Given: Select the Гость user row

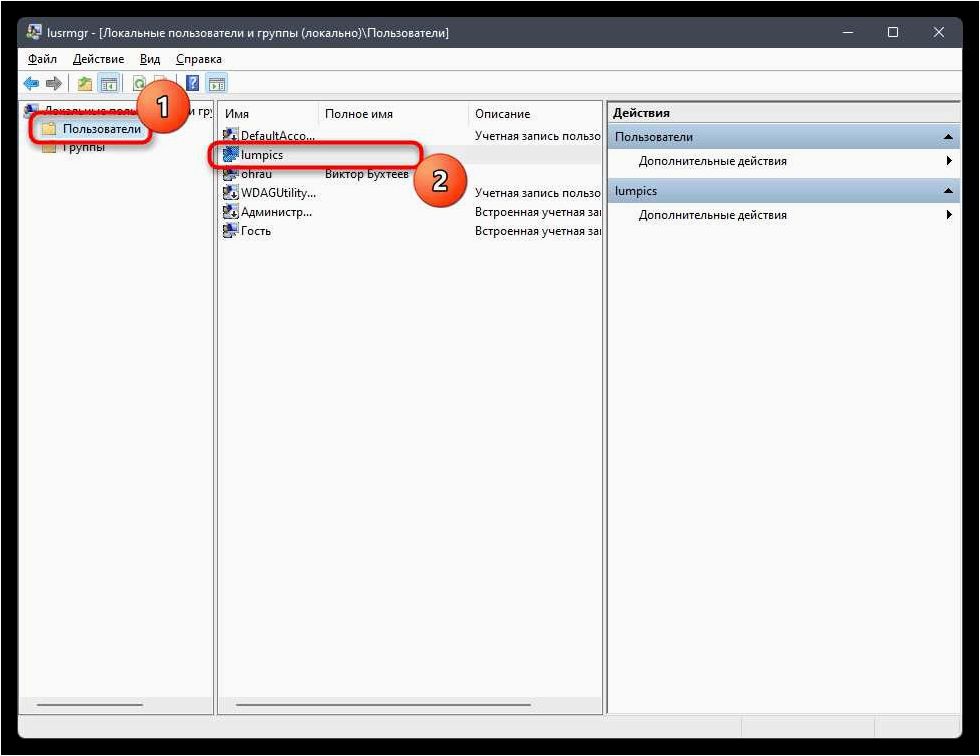Looking at the screenshot, I should pos(411,231).
